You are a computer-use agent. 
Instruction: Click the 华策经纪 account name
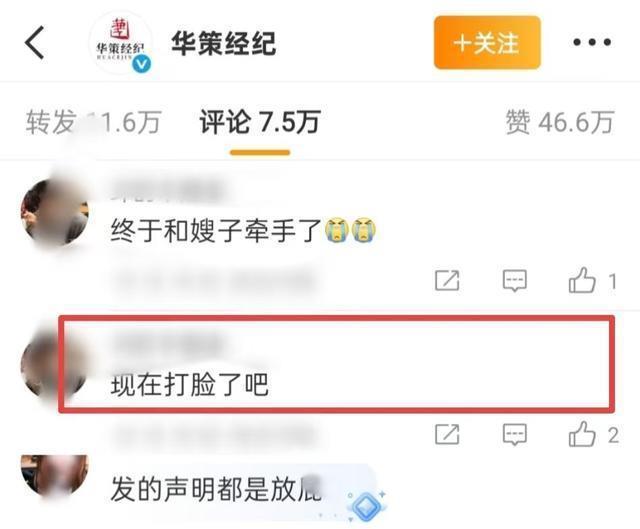click(x=223, y=43)
